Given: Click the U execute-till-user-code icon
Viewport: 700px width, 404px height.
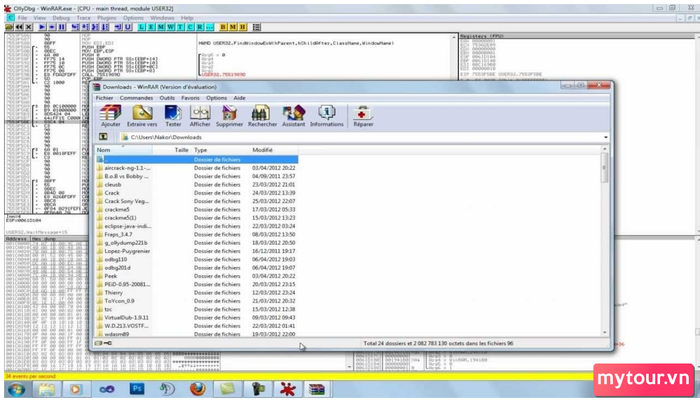Looking at the screenshot, I should (128, 27).
